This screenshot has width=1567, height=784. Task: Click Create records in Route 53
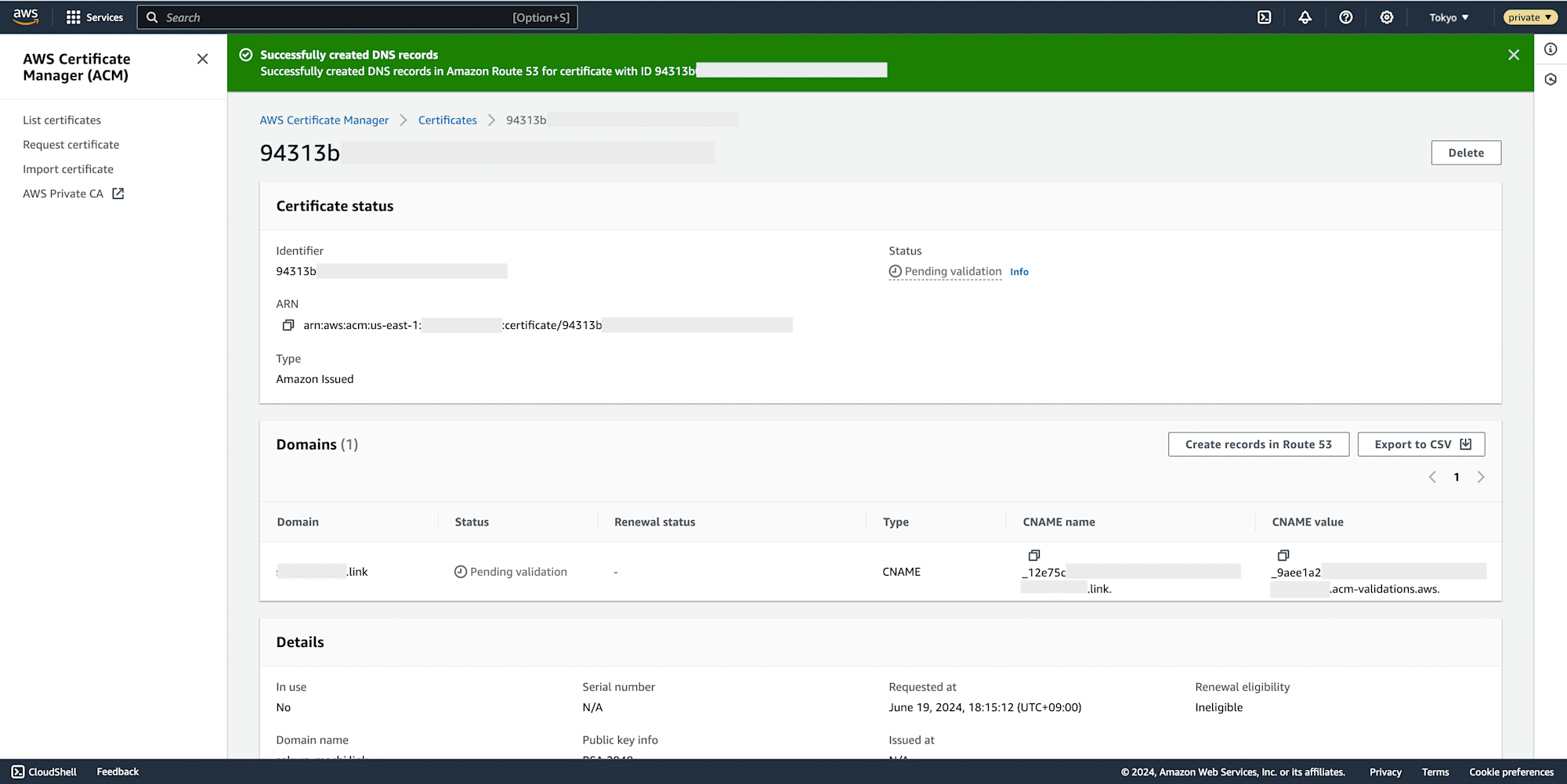1258,444
